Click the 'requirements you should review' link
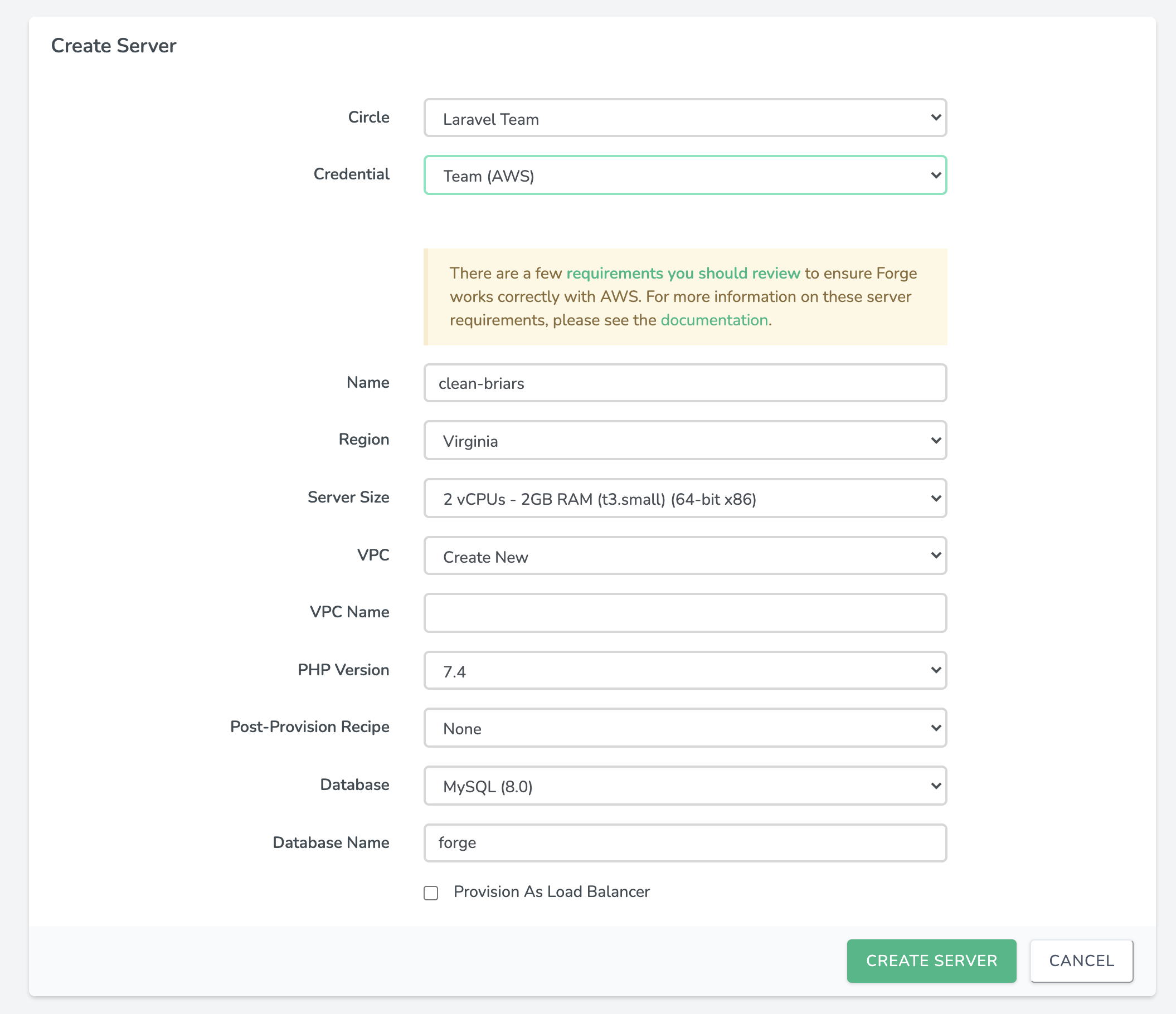1176x1014 pixels. (x=683, y=274)
